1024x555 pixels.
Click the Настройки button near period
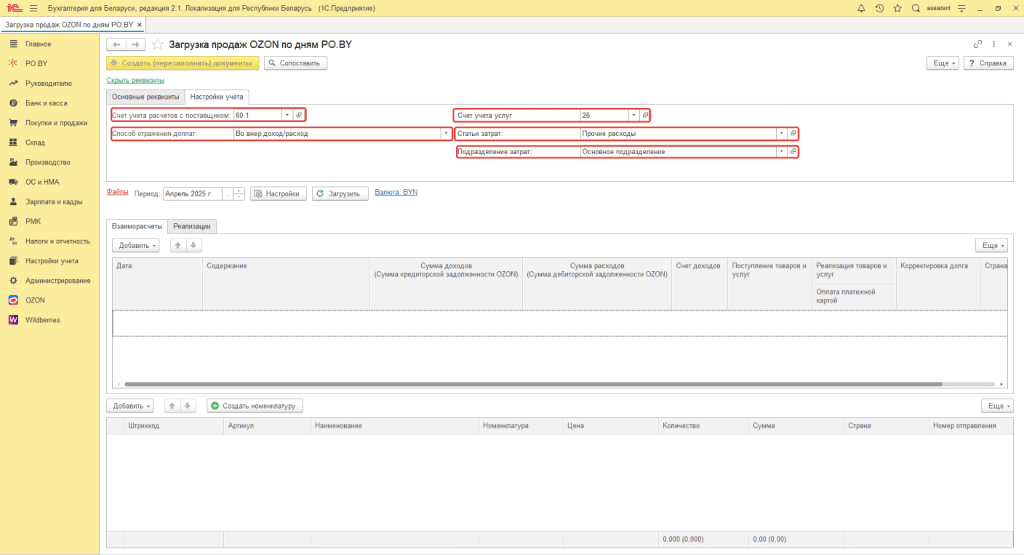278,194
